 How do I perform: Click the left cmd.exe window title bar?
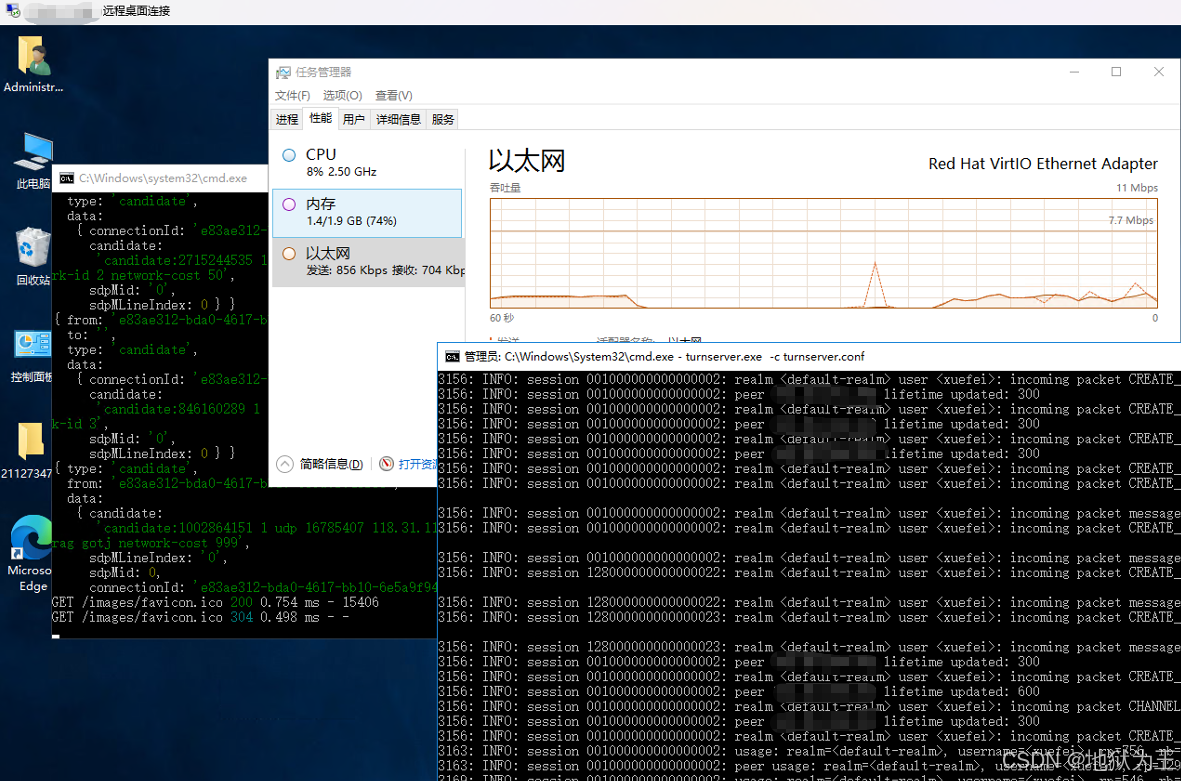[x=160, y=178]
